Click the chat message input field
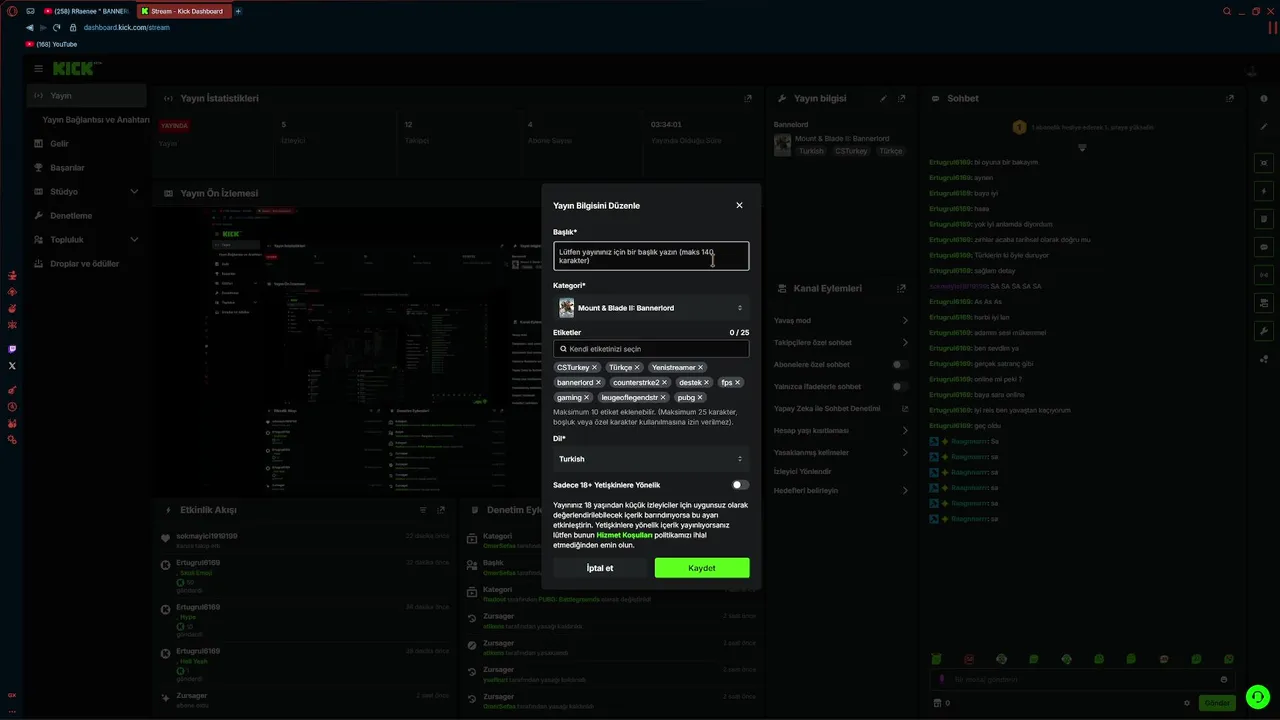1280x720 pixels. click(1084, 680)
